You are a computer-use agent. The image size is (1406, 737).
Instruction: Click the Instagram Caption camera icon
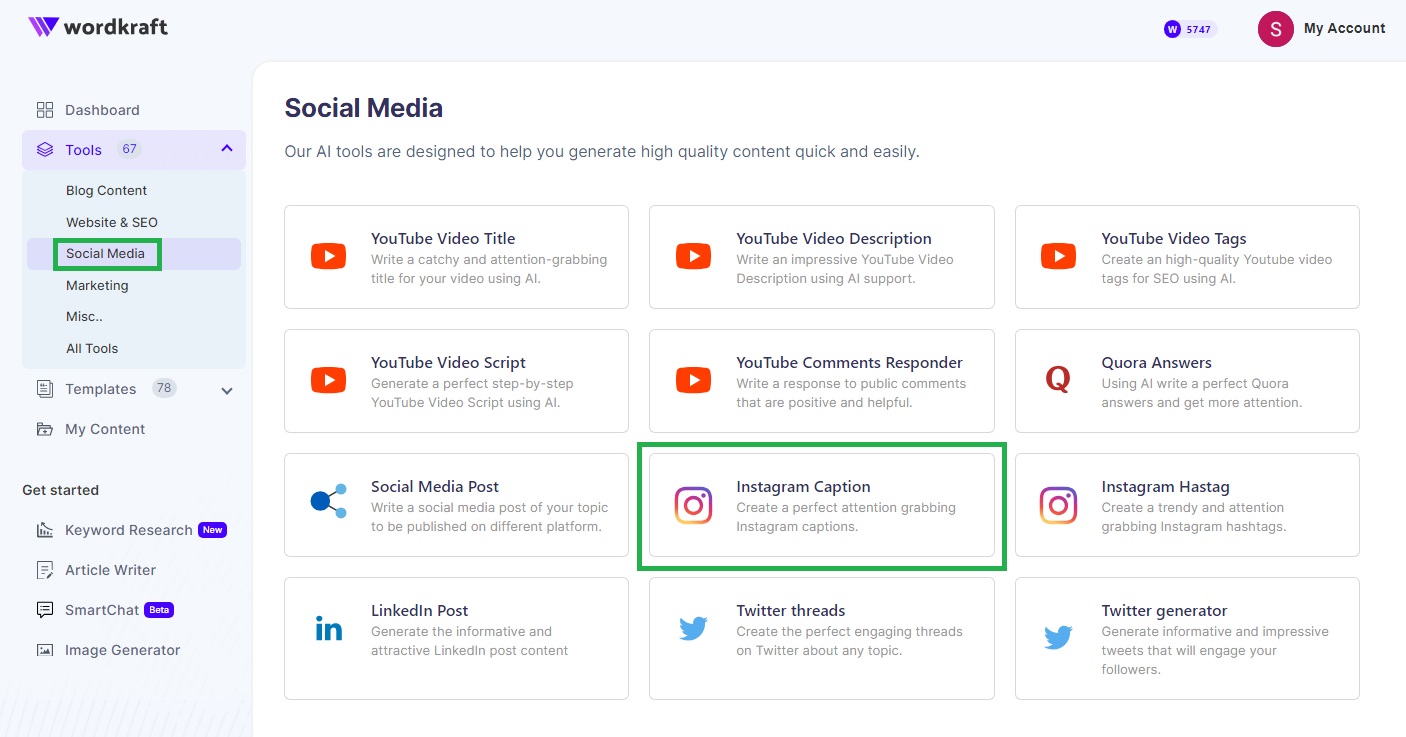[693, 506]
